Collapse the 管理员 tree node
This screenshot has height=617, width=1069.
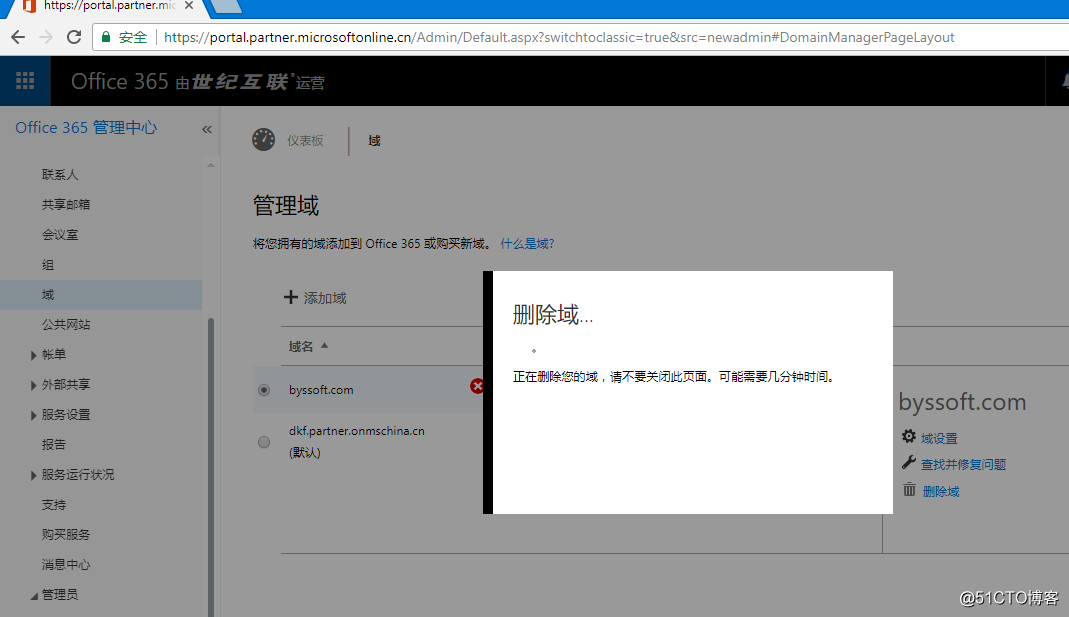[34, 596]
